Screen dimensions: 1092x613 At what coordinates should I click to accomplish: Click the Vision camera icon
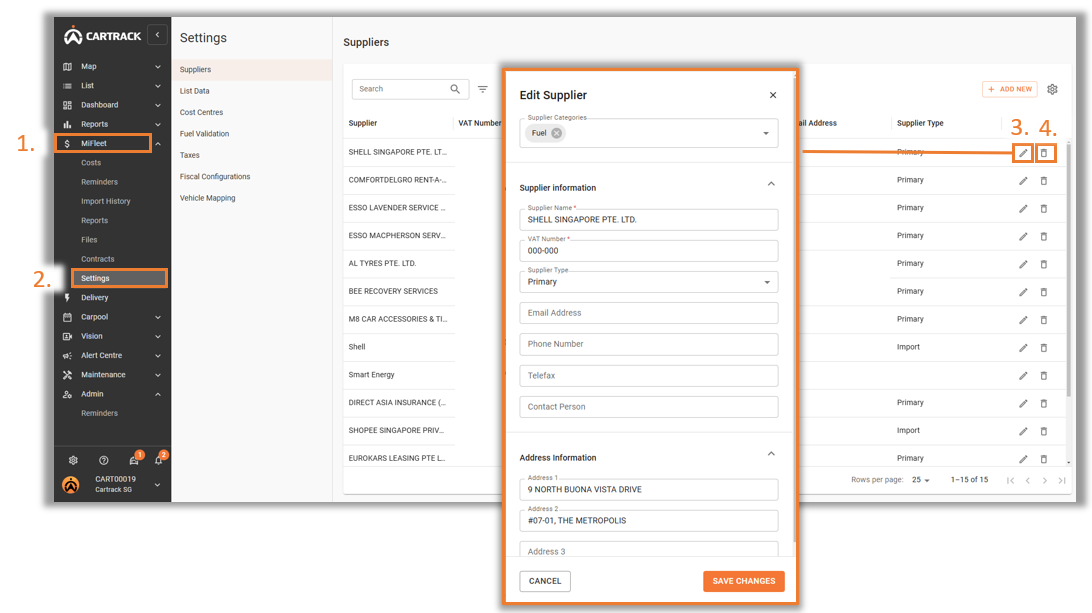click(68, 336)
